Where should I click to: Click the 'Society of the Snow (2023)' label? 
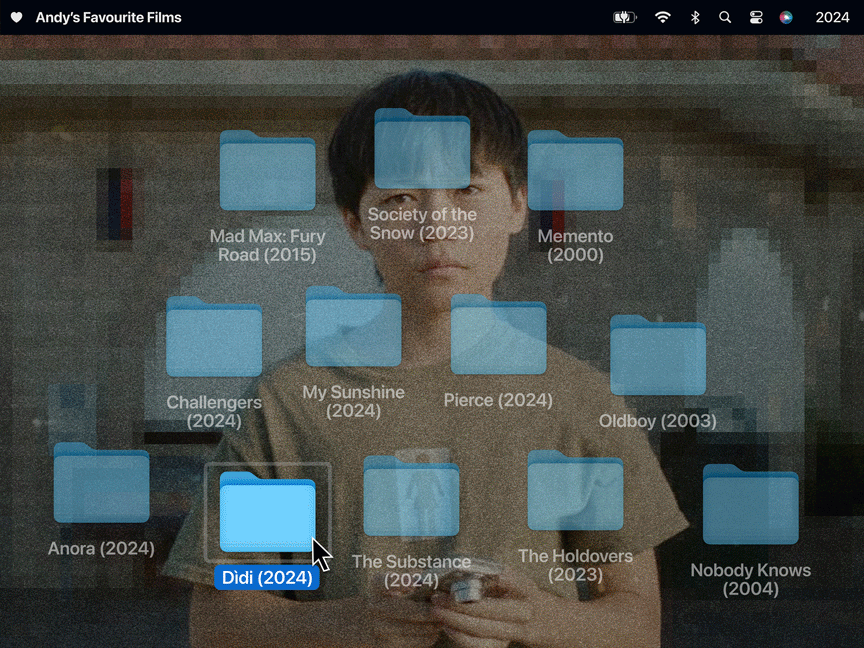[x=422, y=224]
